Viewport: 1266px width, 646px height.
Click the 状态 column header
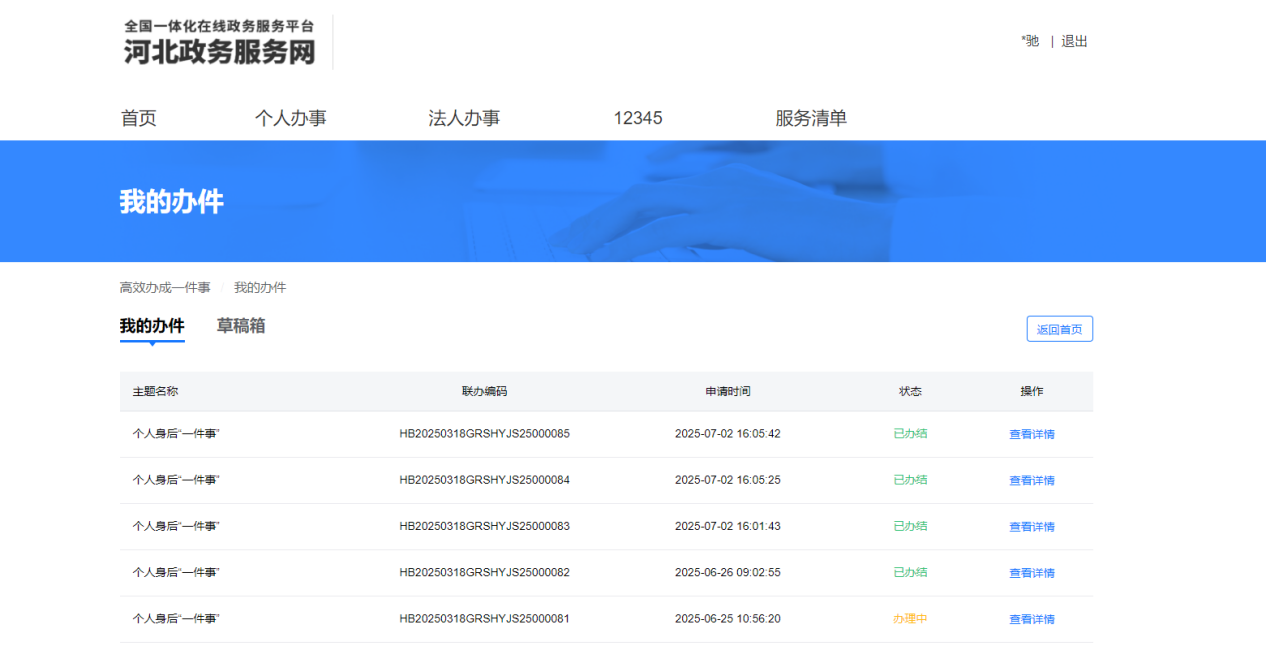point(910,391)
